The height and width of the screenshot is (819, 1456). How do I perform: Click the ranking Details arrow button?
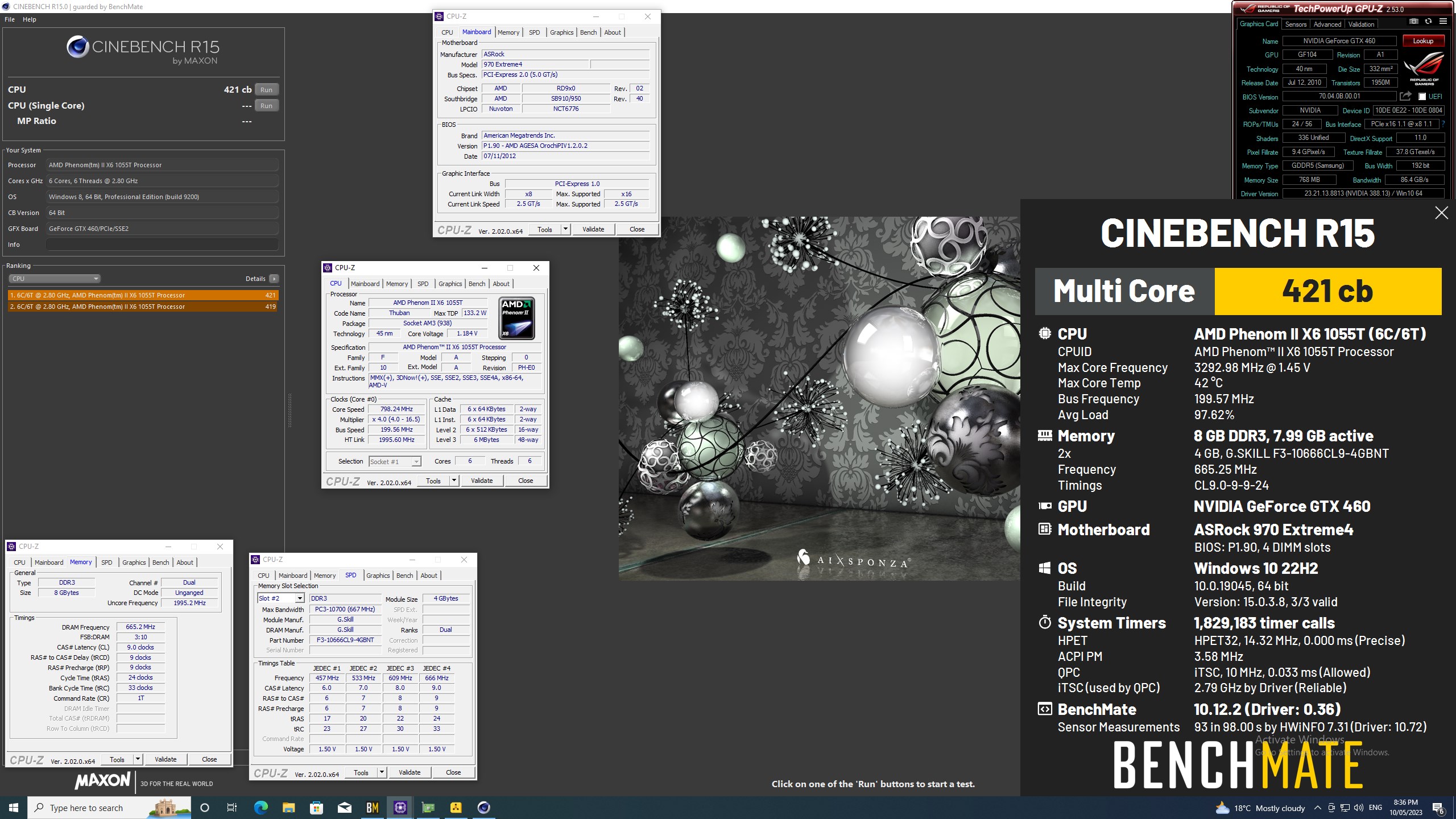click(274, 279)
